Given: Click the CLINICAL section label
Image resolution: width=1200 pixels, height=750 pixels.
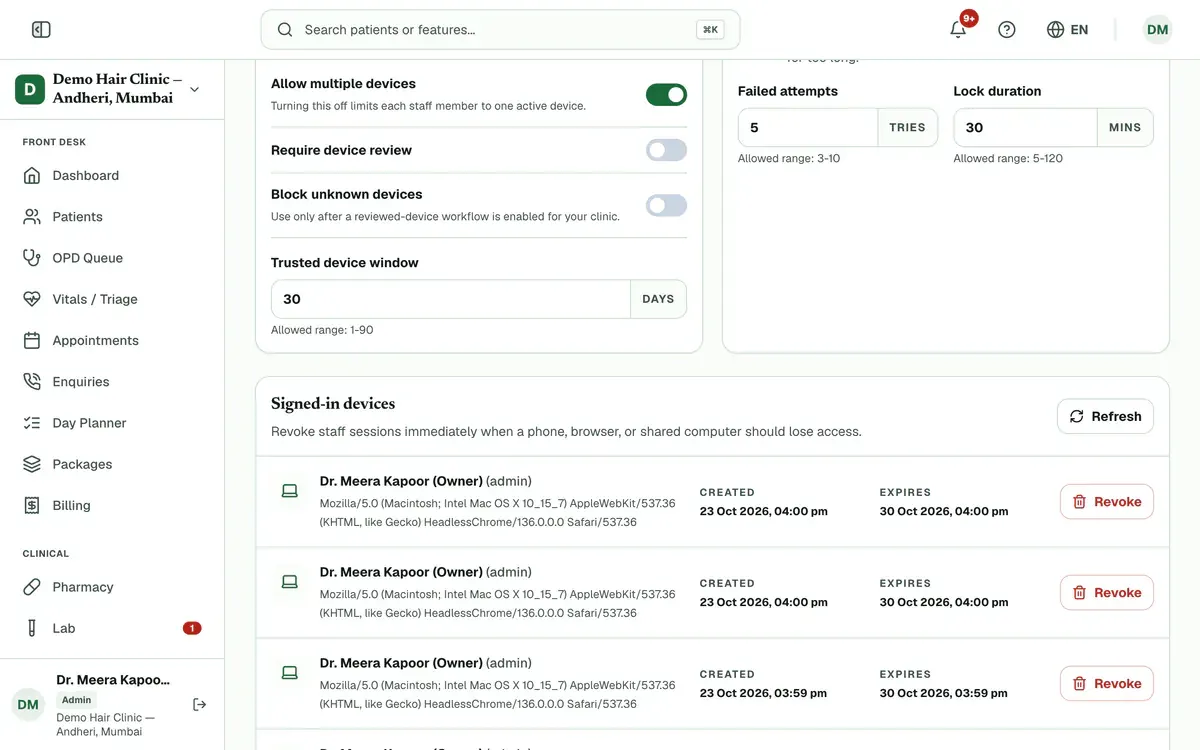Looking at the screenshot, I should [46, 553].
